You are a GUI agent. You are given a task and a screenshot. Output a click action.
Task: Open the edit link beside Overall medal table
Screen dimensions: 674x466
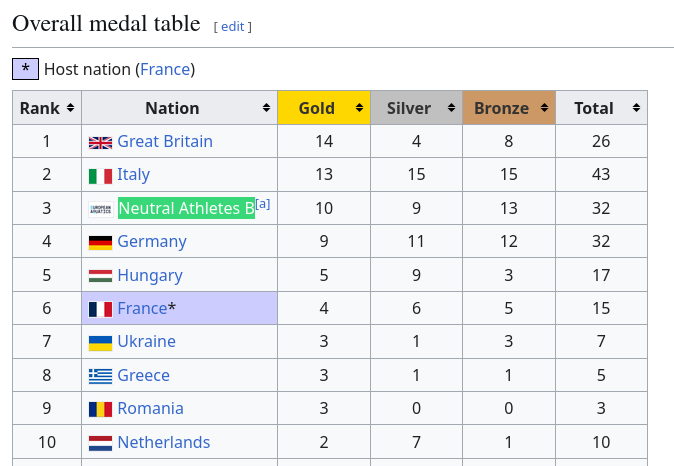[x=233, y=27]
